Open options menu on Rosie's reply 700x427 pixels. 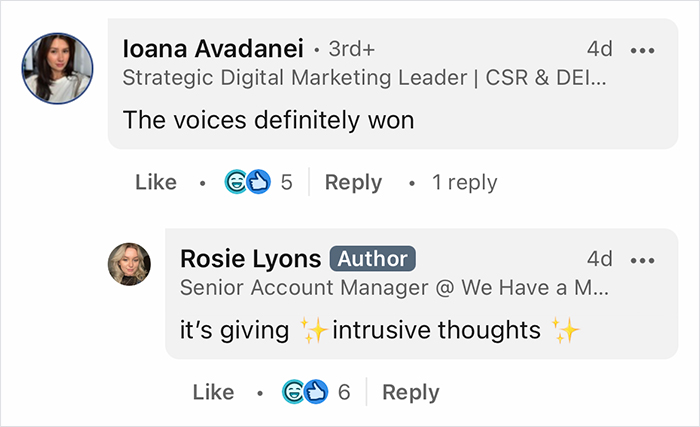pyautogui.click(x=641, y=259)
